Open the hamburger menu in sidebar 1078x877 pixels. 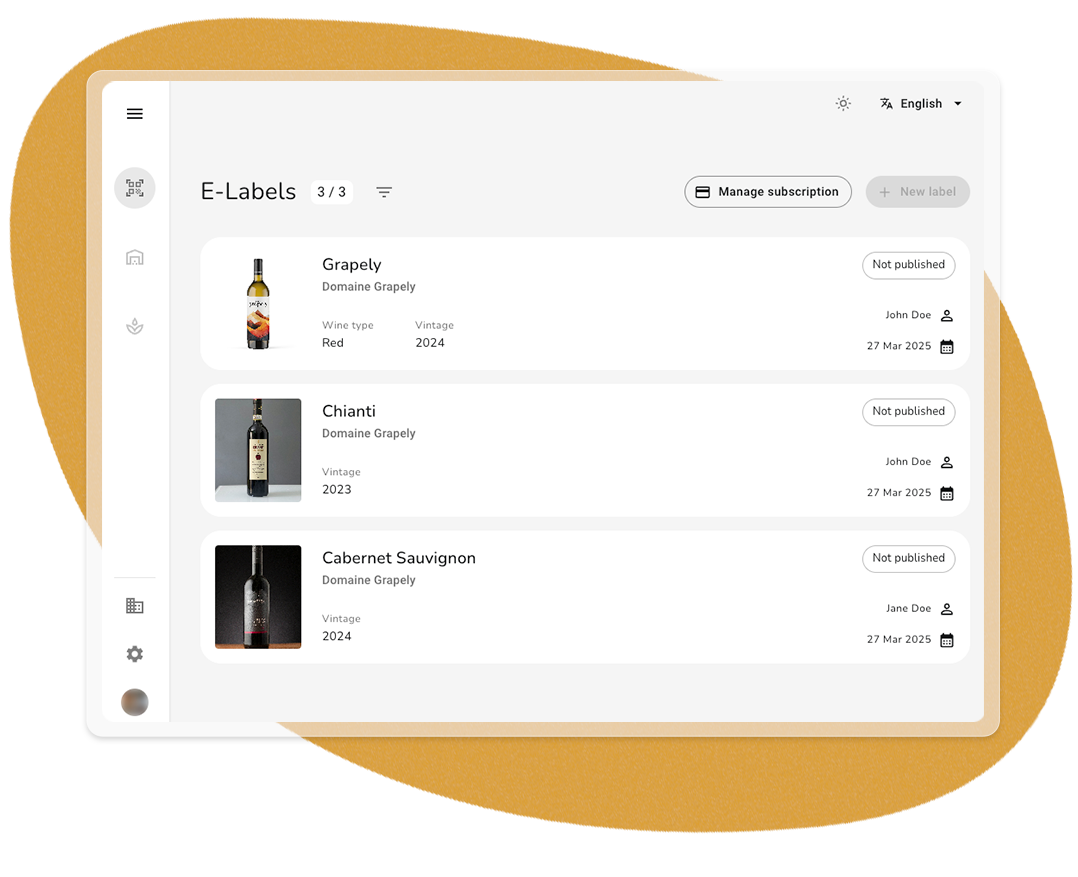[135, 114]
